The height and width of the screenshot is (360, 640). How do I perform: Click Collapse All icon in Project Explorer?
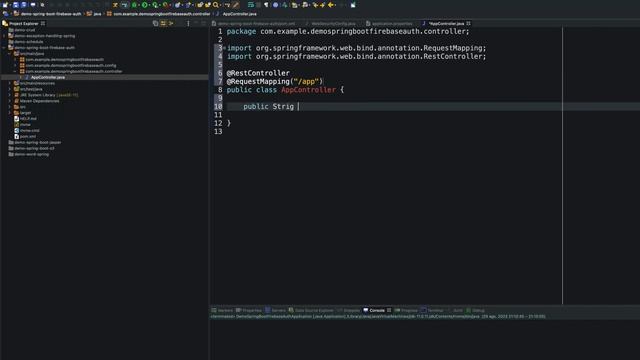(x=156, y=24)
